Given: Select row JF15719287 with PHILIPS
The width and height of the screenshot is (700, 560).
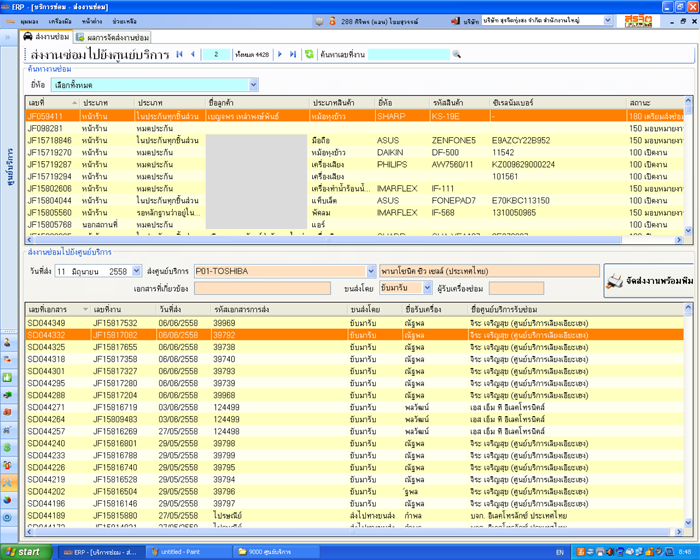Looking at the screenshot, I should (x=354, y=164).
